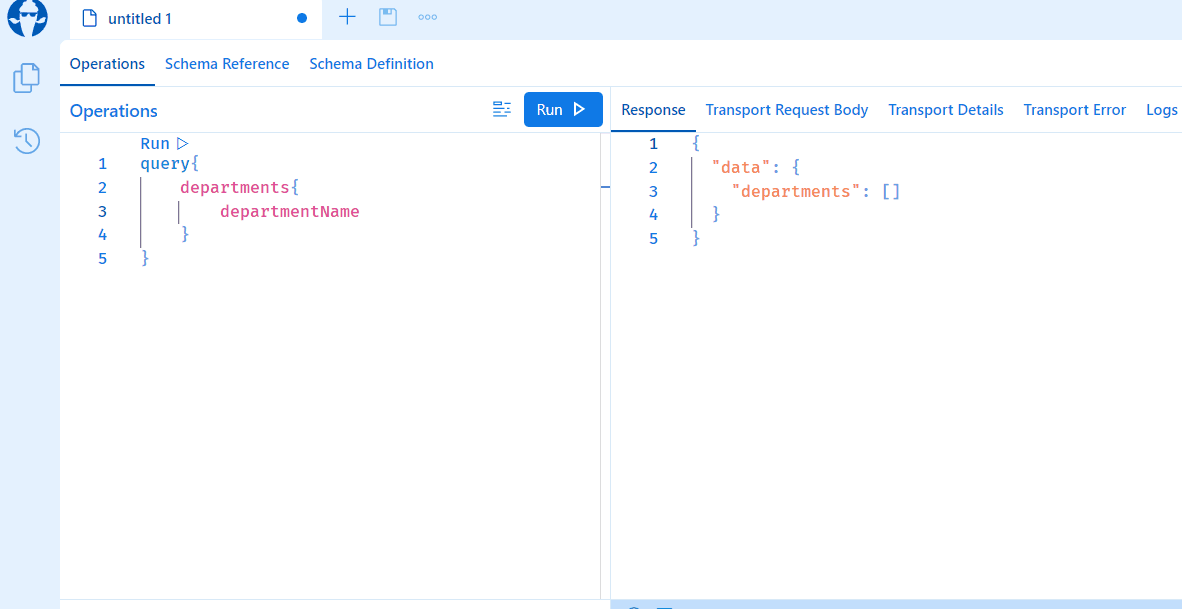Click the save document floppy disk icon
The height and width of the screenshot is (609, 1182).
click(388, 17)
